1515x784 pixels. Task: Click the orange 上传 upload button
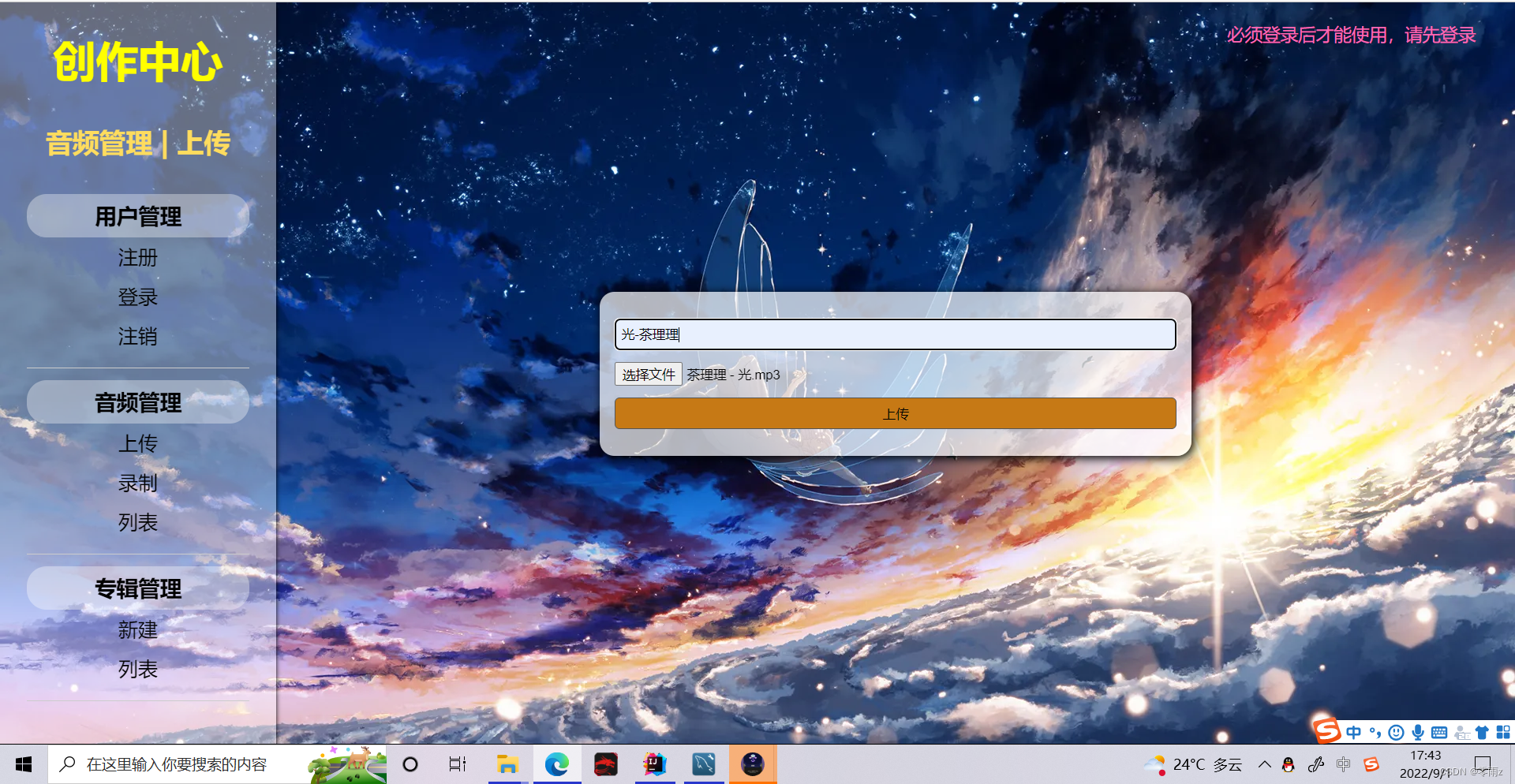point(896,413)
